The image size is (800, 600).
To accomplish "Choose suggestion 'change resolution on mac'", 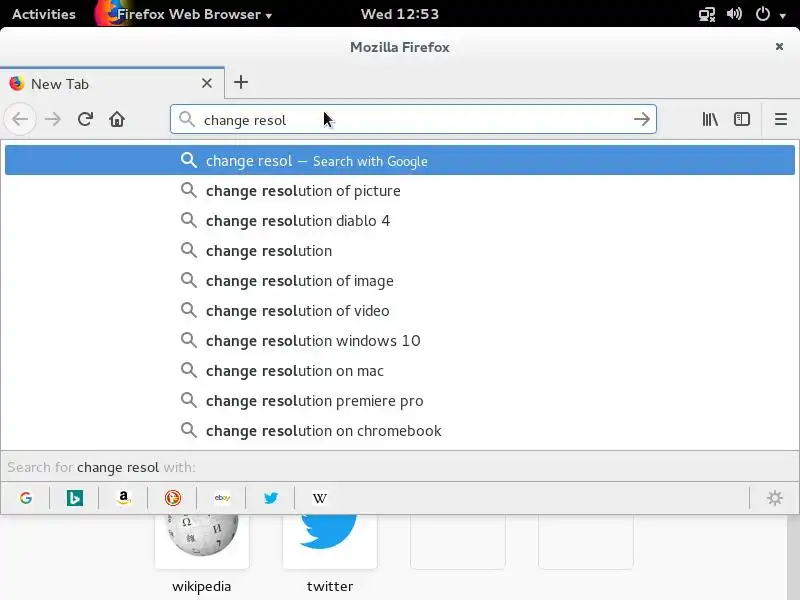I will click(400, 370).
